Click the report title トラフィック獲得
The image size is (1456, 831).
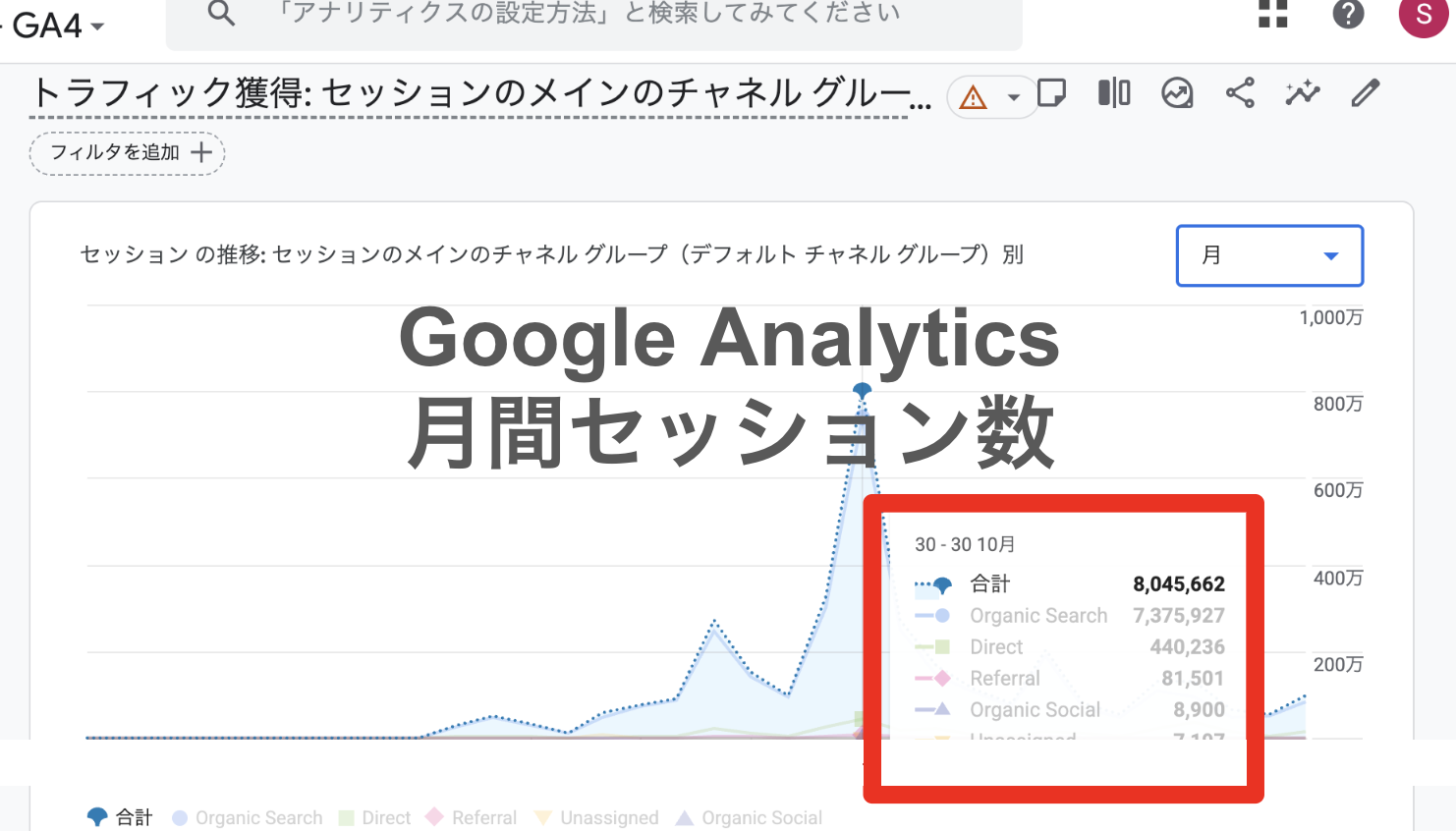coord(481,94)
